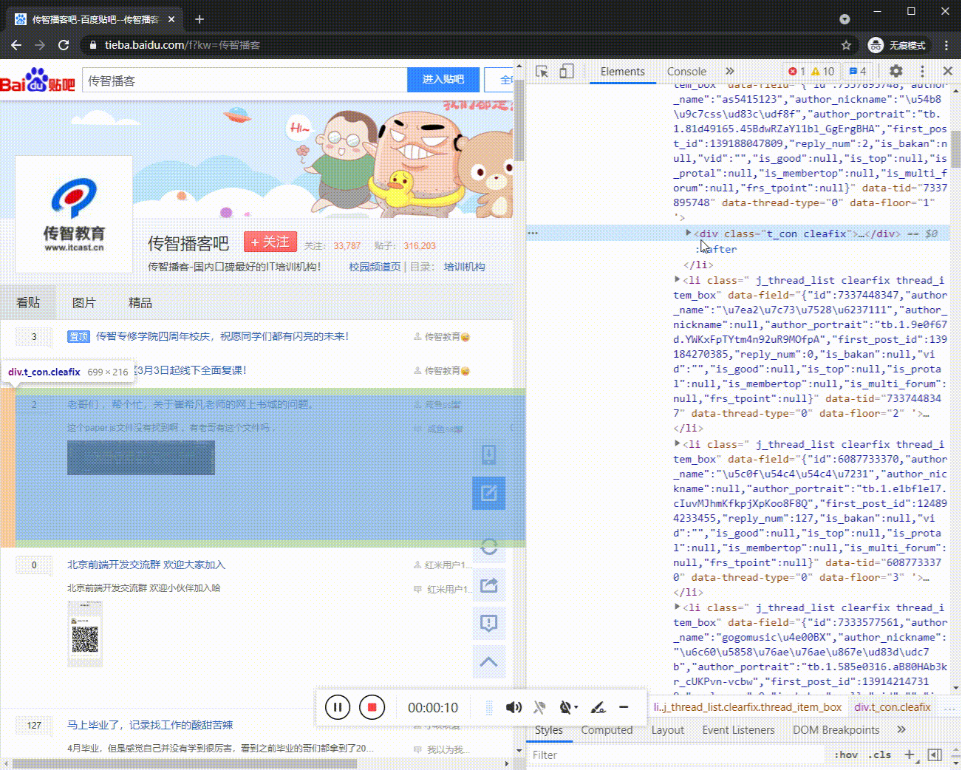Stop the screen recording with the red square
The width and height of the screenshot is (961, 771).
(371, 707)
